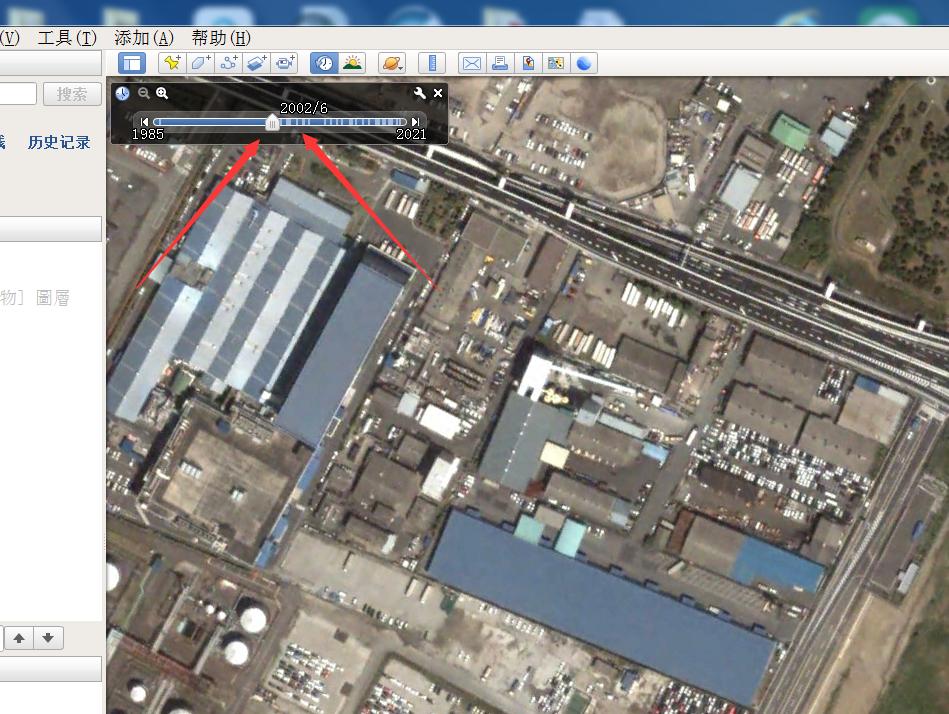
Task: Open the Add Polygon tool
Action: pos(199,62)
